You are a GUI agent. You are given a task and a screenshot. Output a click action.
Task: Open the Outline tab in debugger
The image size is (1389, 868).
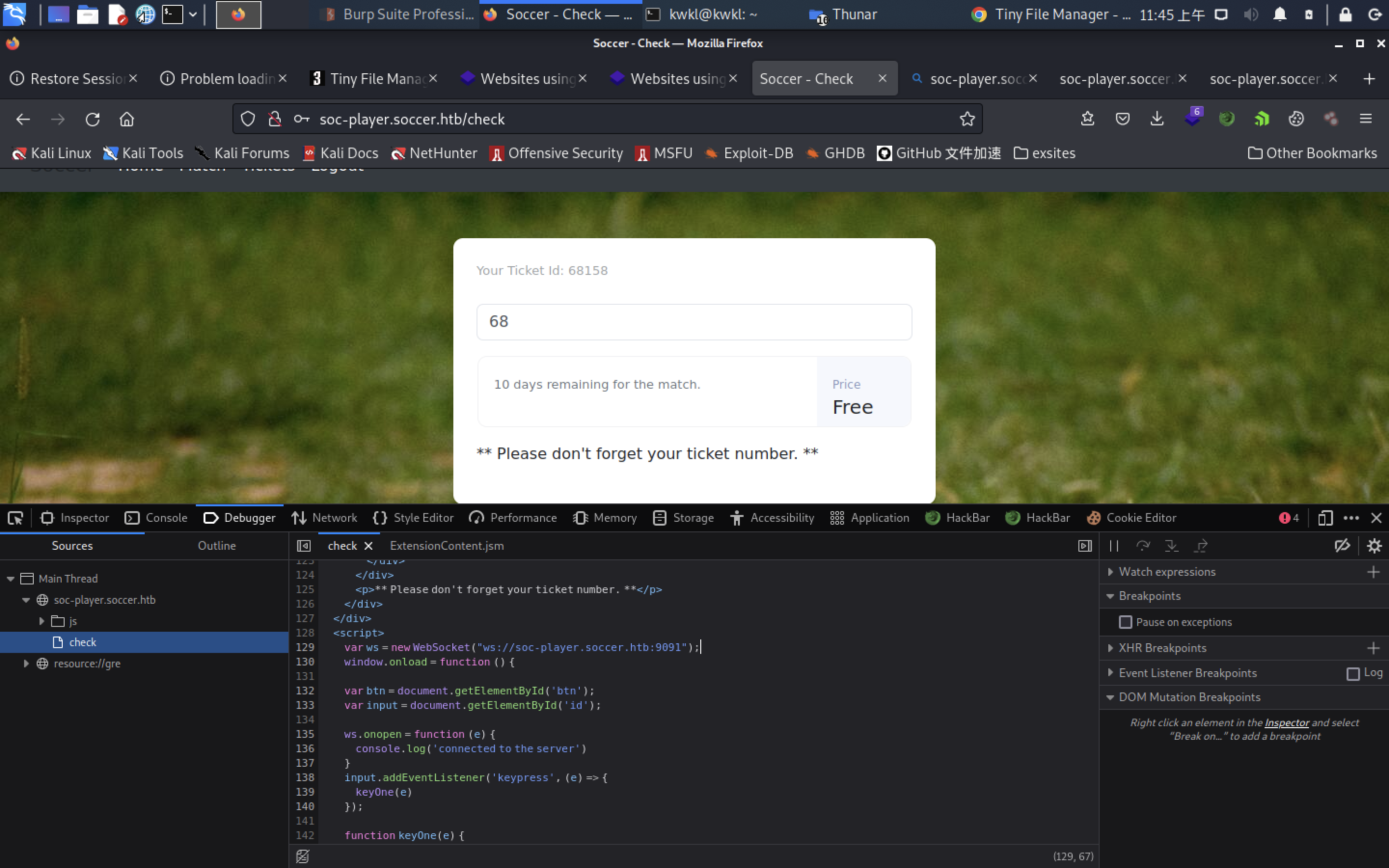click(217, 545)
